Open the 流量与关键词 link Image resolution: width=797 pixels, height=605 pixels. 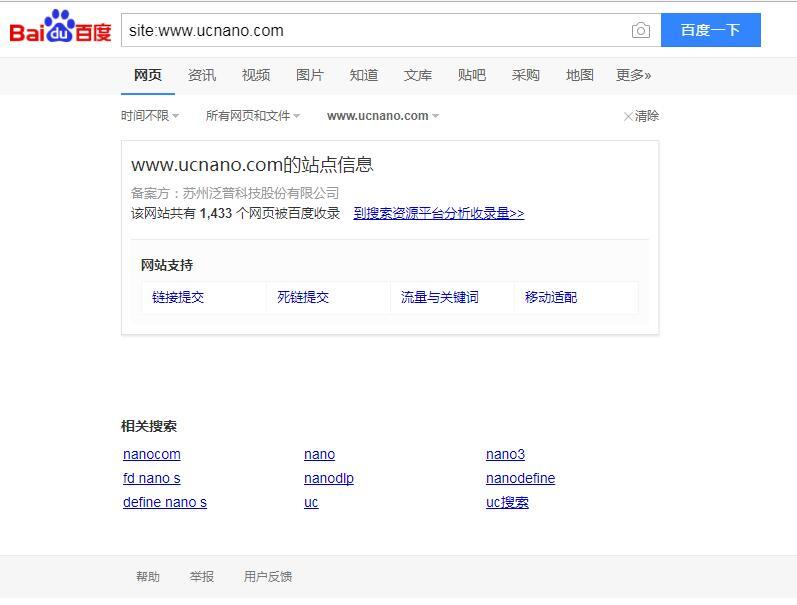pos(440,297)
